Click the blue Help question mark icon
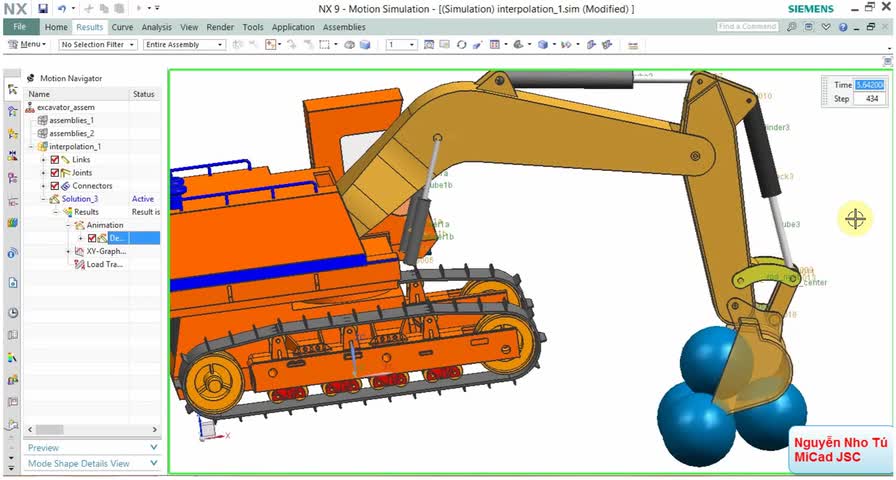 (x=843, y=27)
